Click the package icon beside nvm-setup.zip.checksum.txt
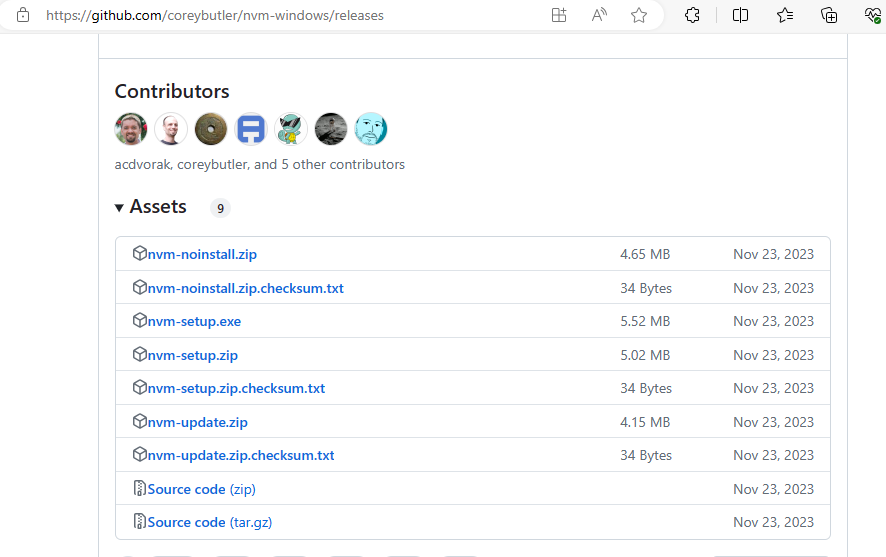 click(x=140, y=388)
